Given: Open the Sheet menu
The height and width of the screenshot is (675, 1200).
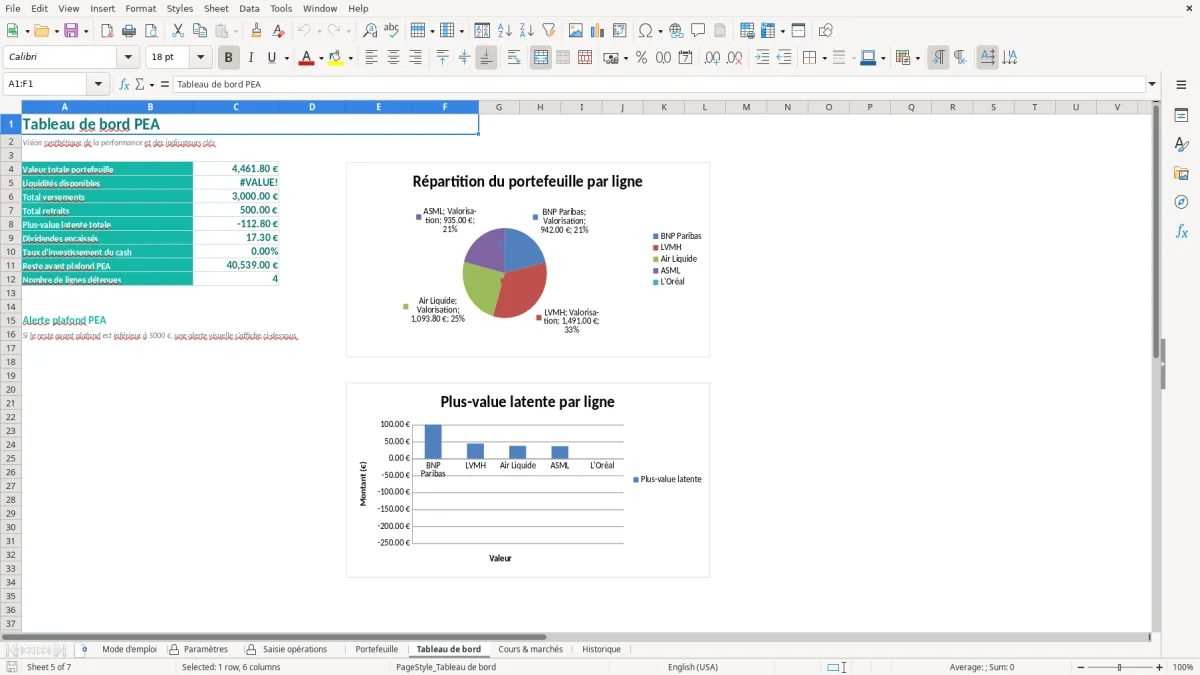Looking at the screenshot, I should 216,8.
